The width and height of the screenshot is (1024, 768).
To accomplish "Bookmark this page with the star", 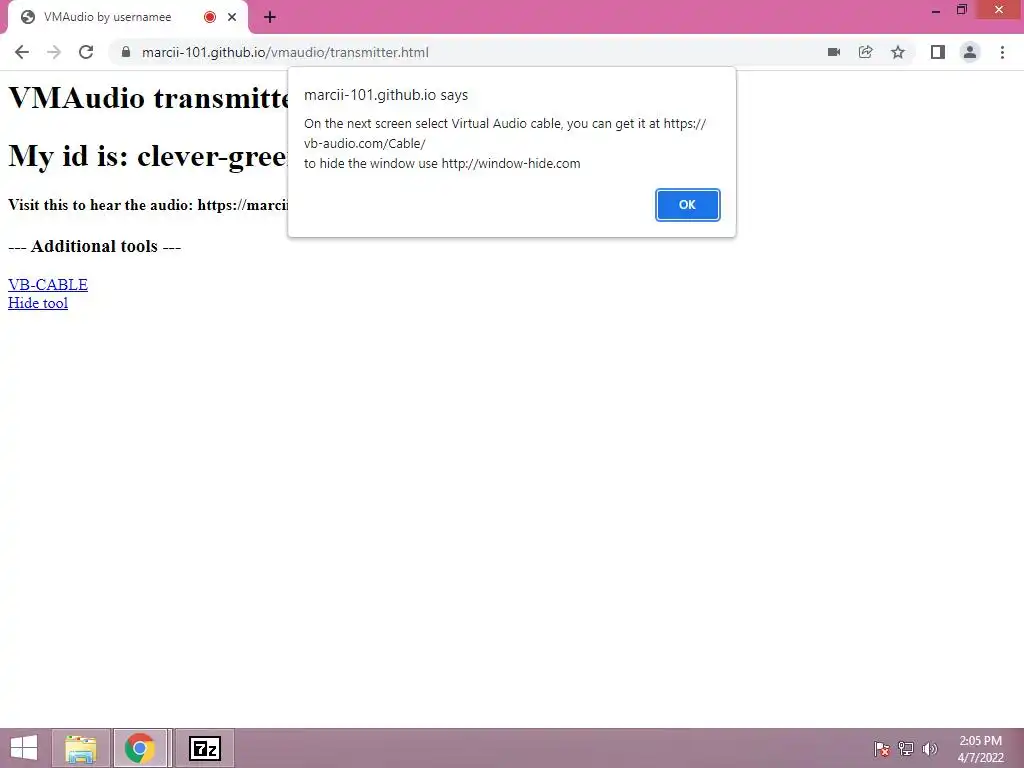I will (x=898, y=52).
